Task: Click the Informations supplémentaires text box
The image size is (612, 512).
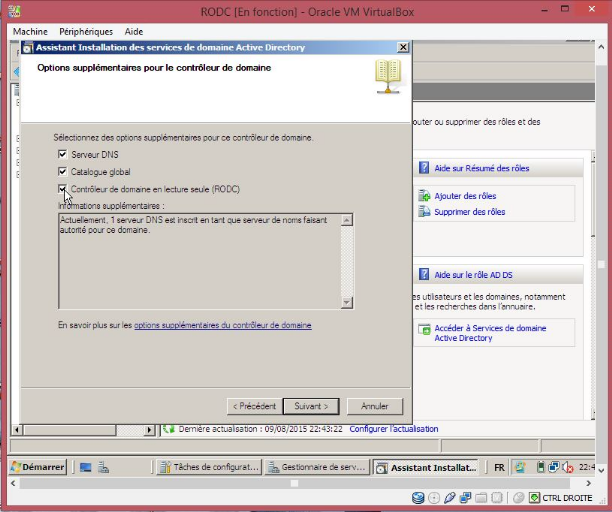Action: [x=206, y=261]
